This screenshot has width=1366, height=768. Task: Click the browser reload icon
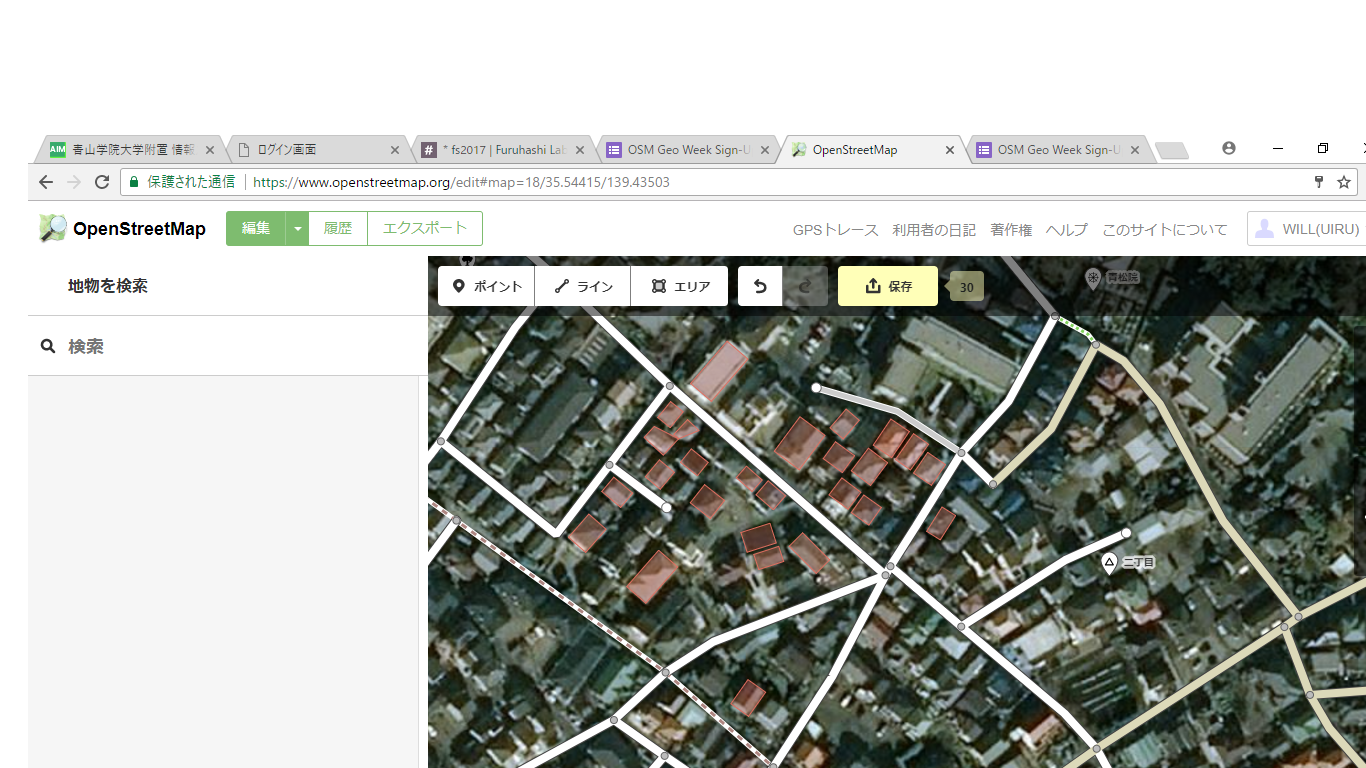[103, 182]
